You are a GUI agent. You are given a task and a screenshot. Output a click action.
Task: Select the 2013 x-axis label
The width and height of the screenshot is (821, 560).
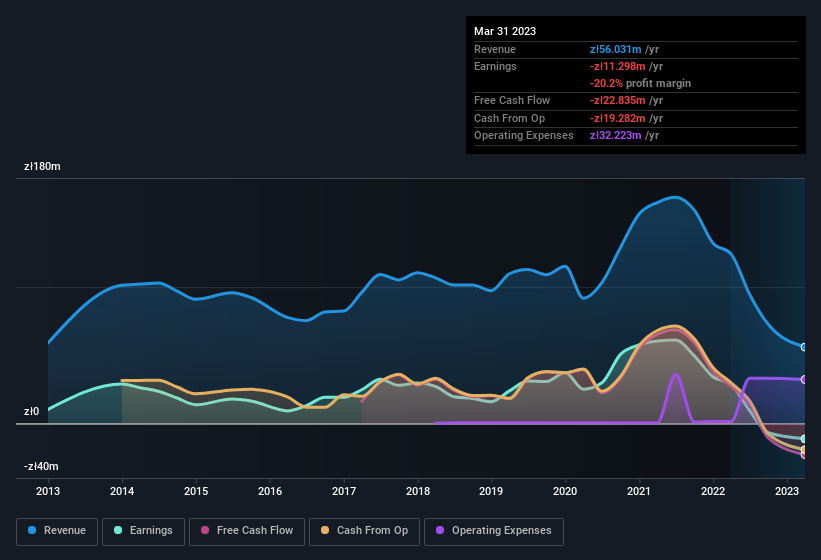[48, 491]
